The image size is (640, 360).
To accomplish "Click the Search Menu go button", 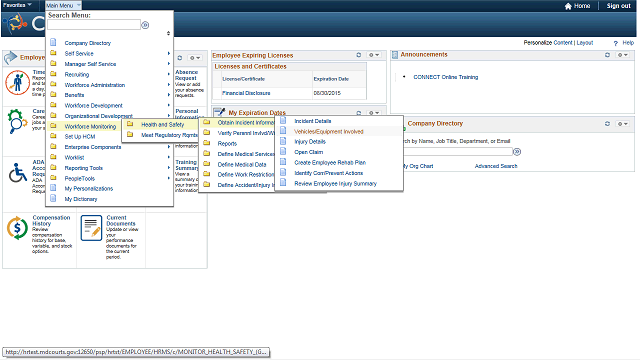I will point(145,25).
